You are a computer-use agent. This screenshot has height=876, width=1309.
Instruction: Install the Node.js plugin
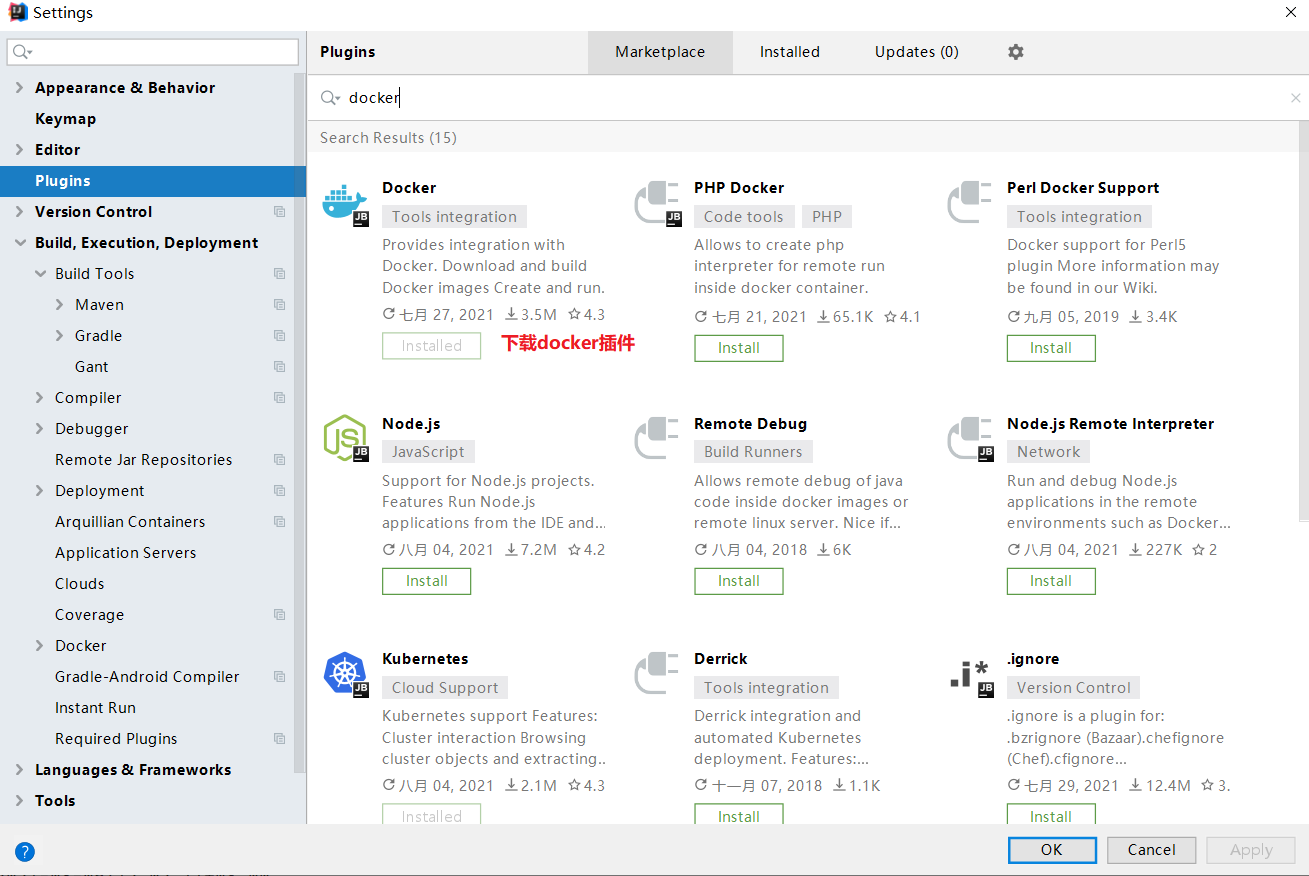coord(427,581)
